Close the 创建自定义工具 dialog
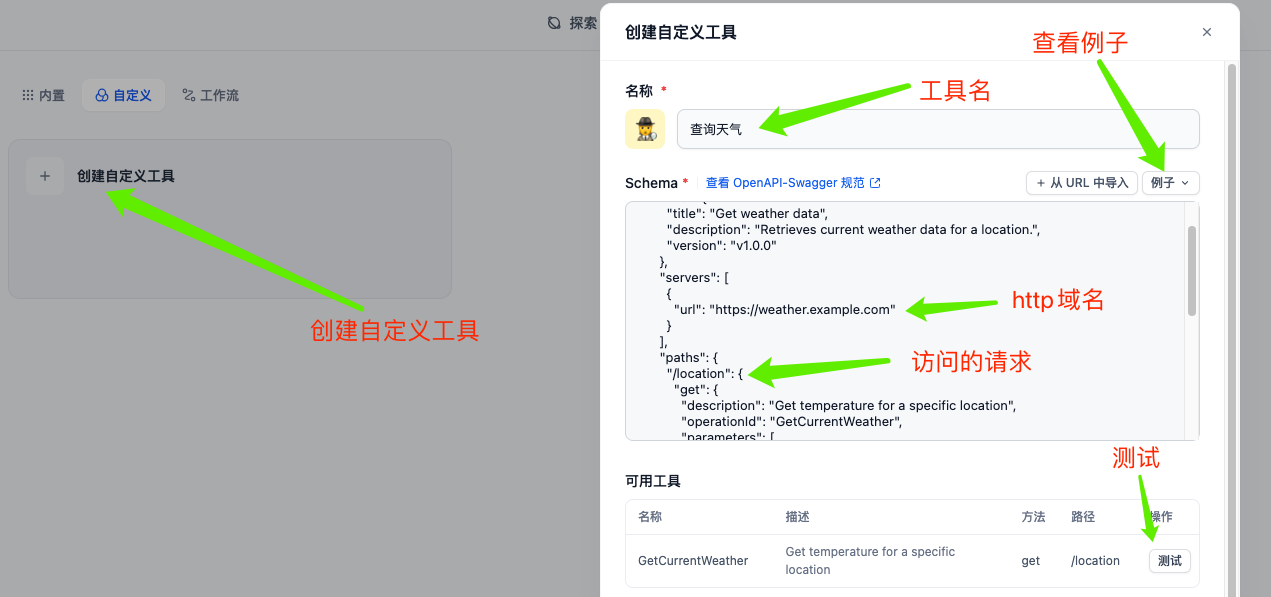Screen dimensions: 1271x597 point(1207,32)
